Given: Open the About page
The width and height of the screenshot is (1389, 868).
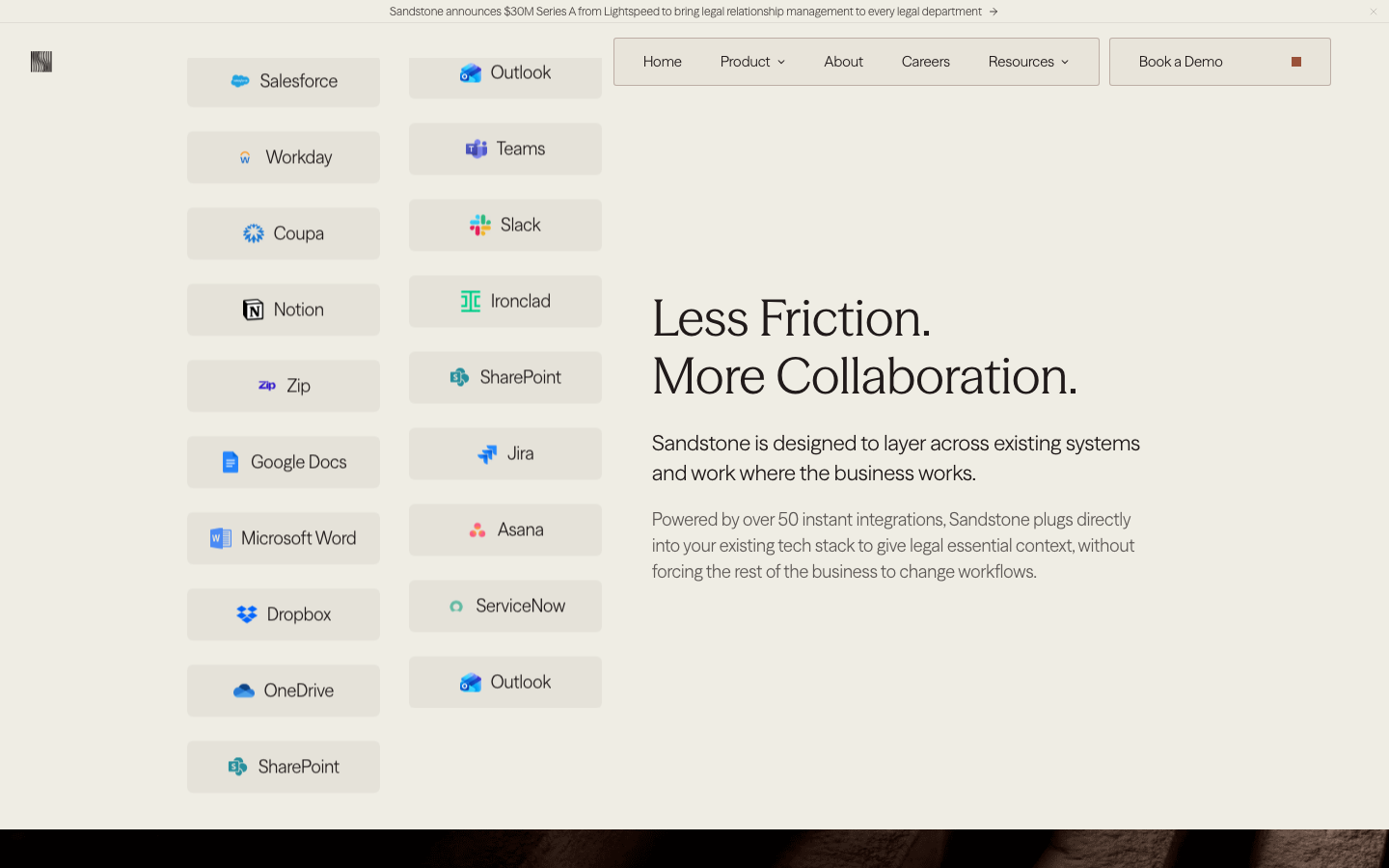Looking at the screenshot, I should [x=843, y=62].
